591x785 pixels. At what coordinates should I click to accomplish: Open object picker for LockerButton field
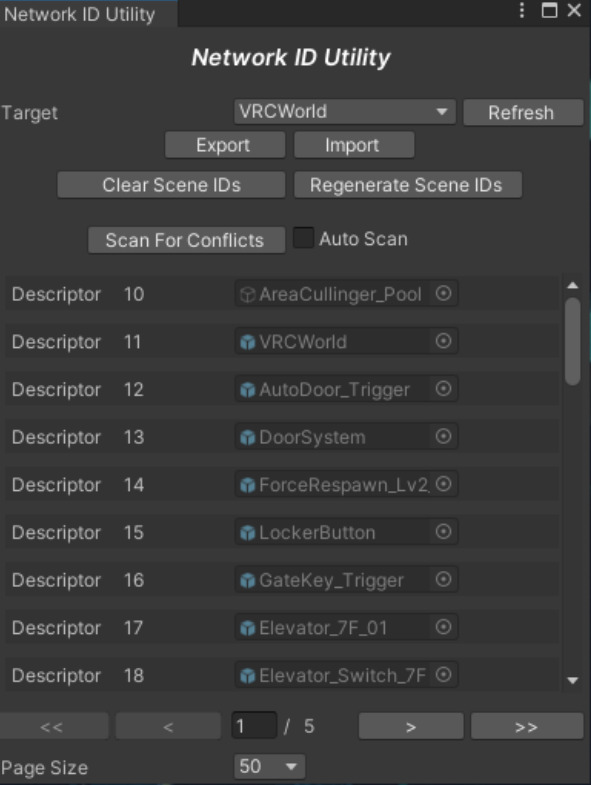coord(443,532)
